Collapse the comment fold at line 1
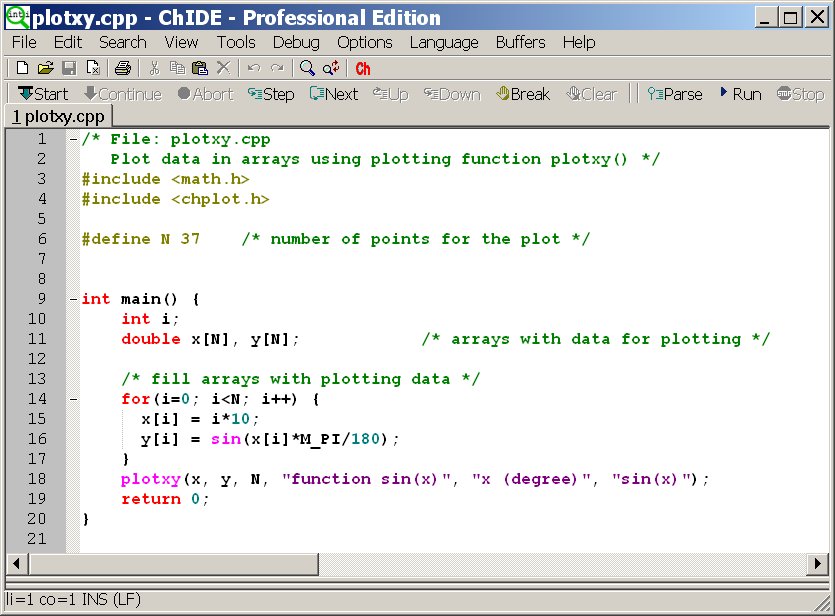Screen dimensions: 835x616 (x=73, y=139)
